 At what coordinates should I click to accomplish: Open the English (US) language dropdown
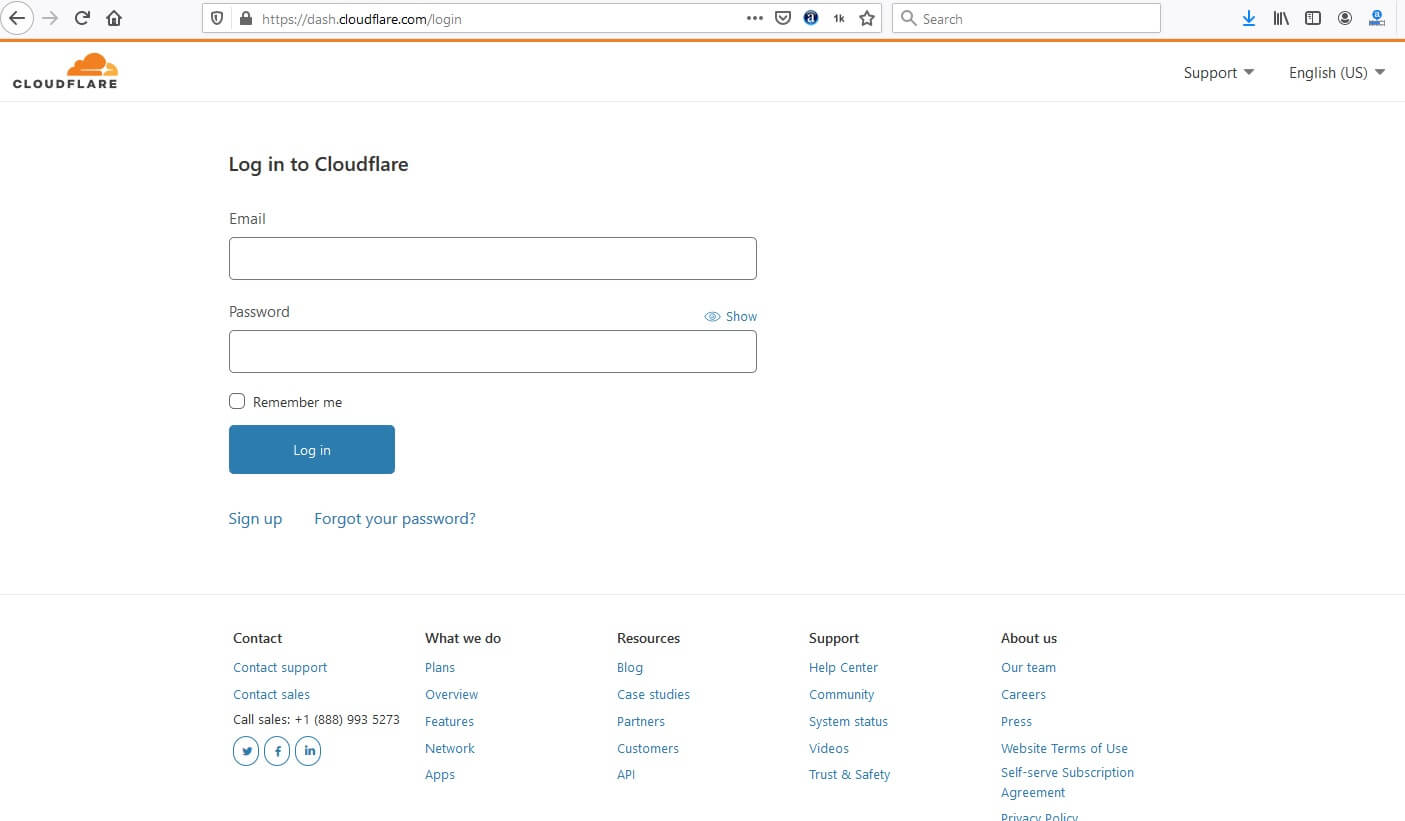point(1337,72)
